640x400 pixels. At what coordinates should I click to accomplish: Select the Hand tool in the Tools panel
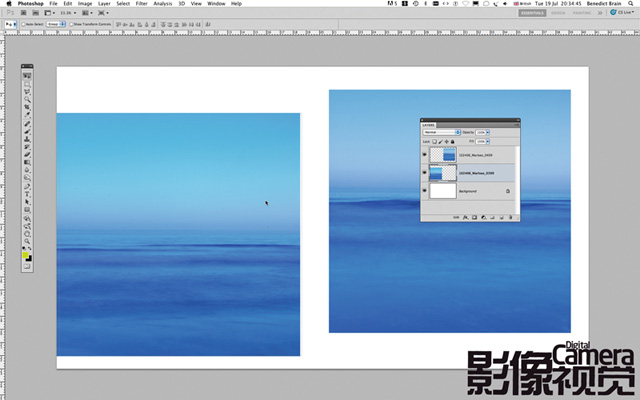pyautogui.click(x=27, y=234)
